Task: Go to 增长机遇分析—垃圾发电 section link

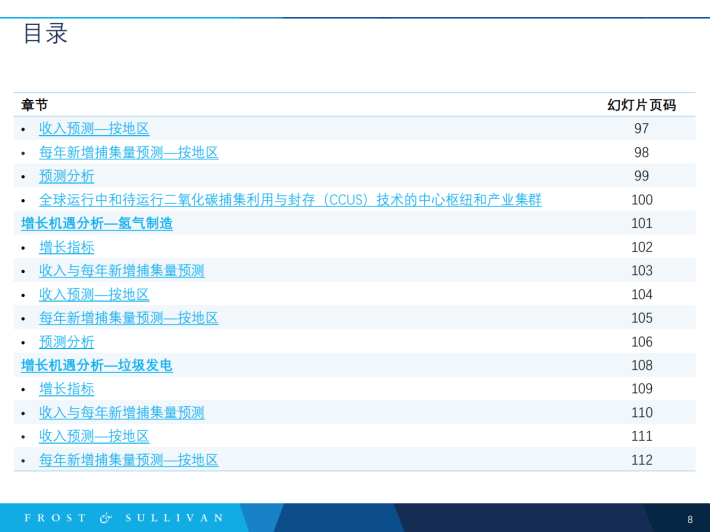Action: pos(96,365)
